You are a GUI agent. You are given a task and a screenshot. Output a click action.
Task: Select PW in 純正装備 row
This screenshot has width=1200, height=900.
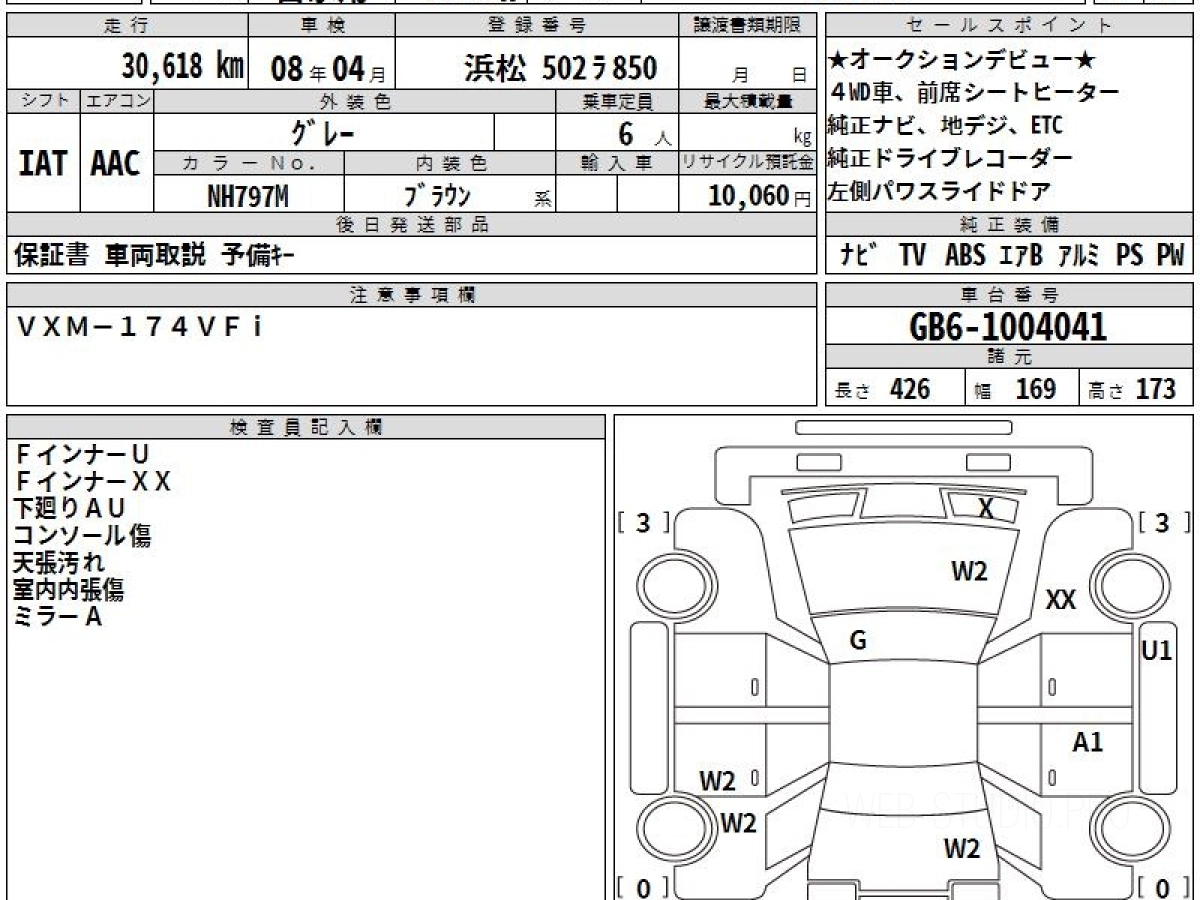(x=1170, y=255)
